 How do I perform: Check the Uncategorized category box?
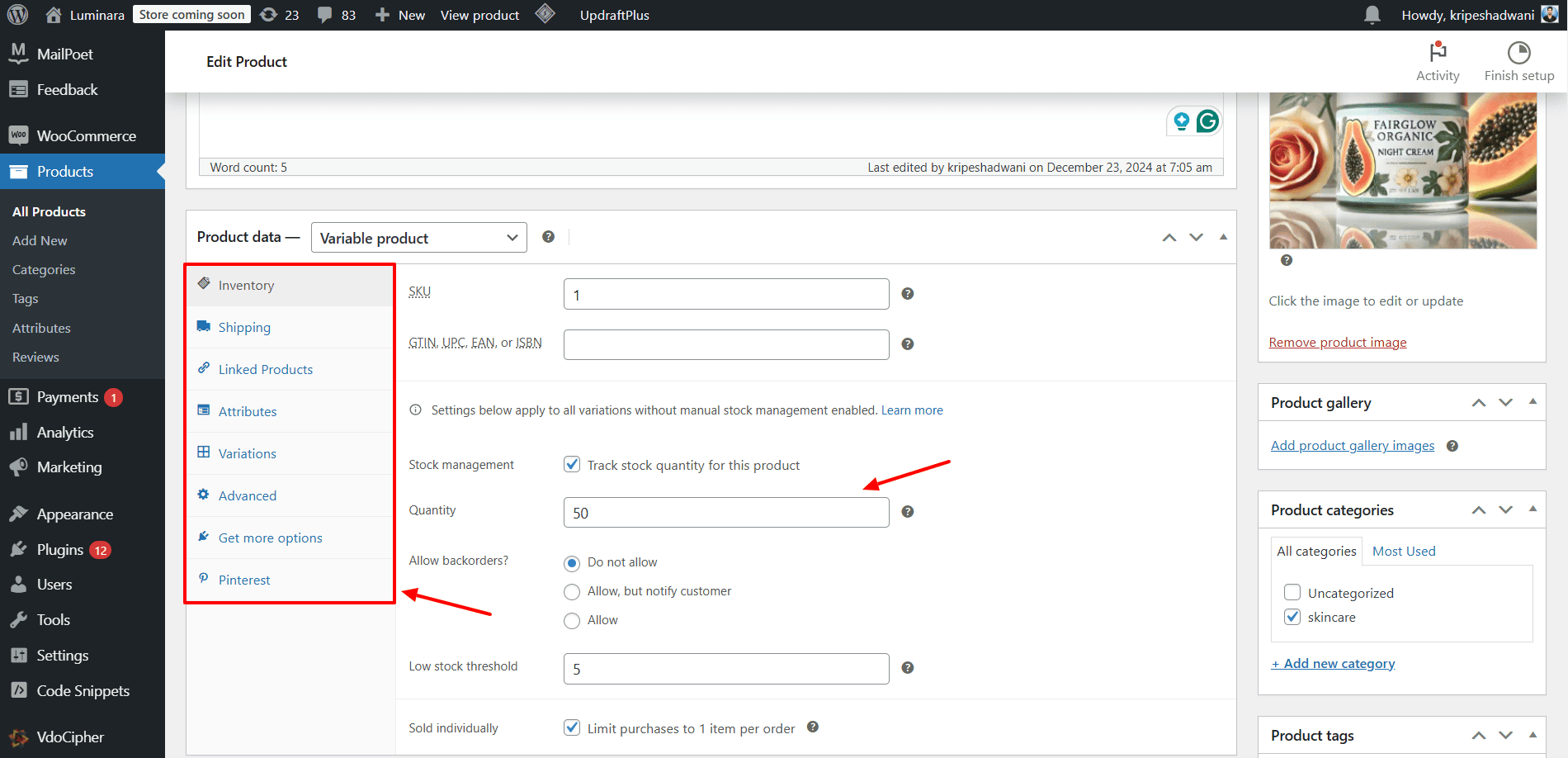tap(1292, 593)
